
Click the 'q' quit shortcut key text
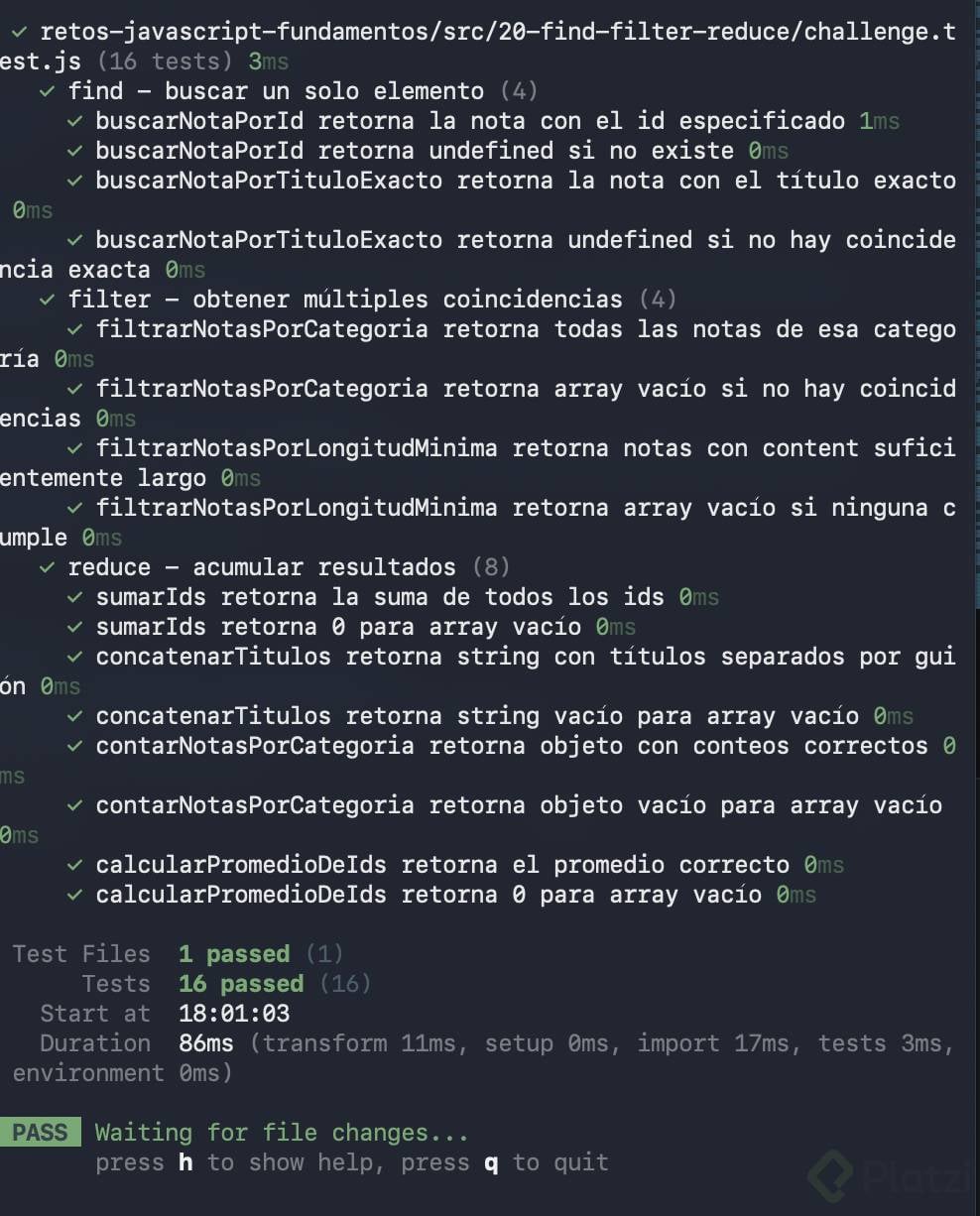point(491,1163)
